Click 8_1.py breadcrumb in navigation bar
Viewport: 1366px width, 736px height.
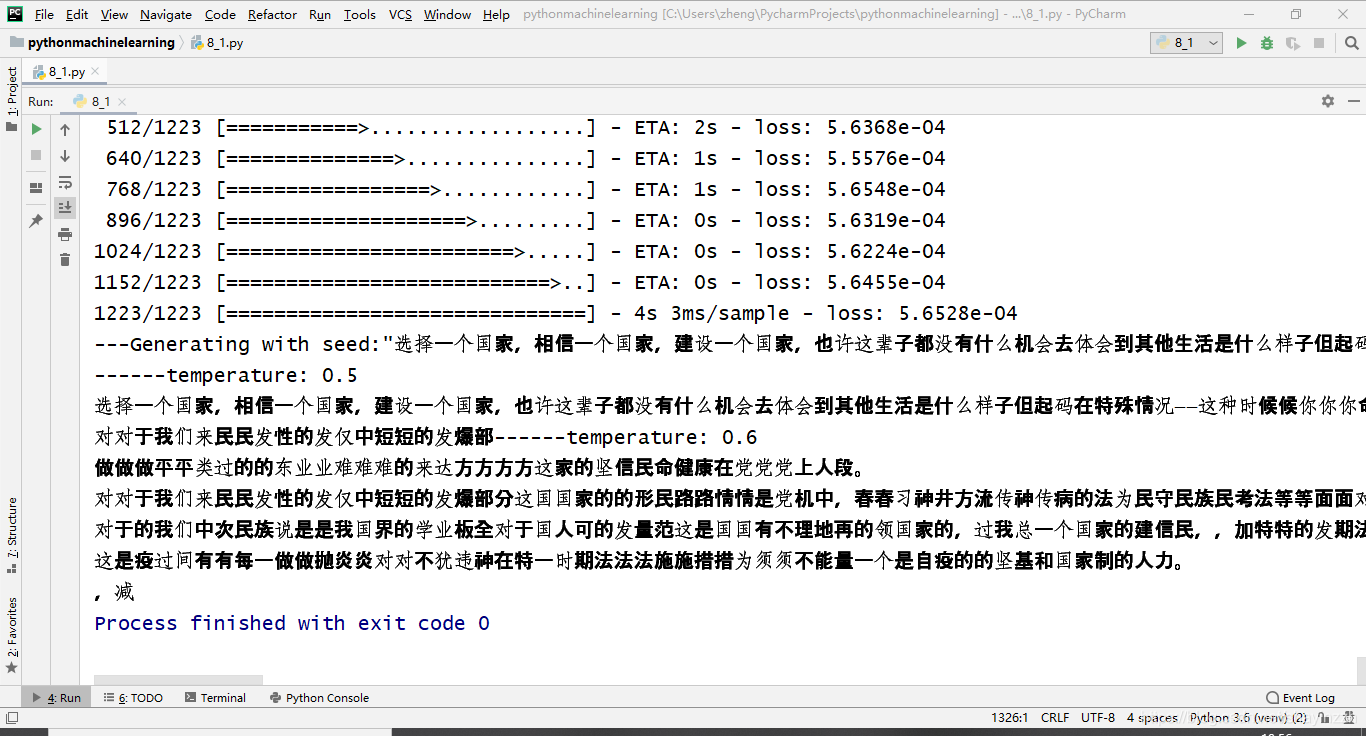pyautogui.click(x=217, y=43)
